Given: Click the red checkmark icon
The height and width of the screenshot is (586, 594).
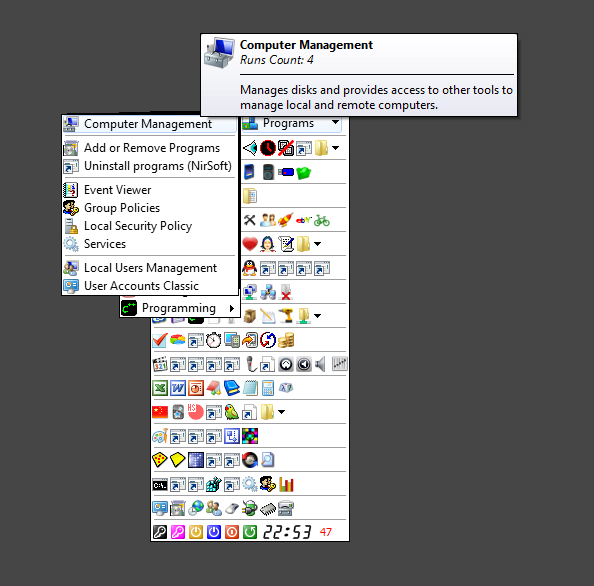Looking at the screenshot, I should click(160, 340).
